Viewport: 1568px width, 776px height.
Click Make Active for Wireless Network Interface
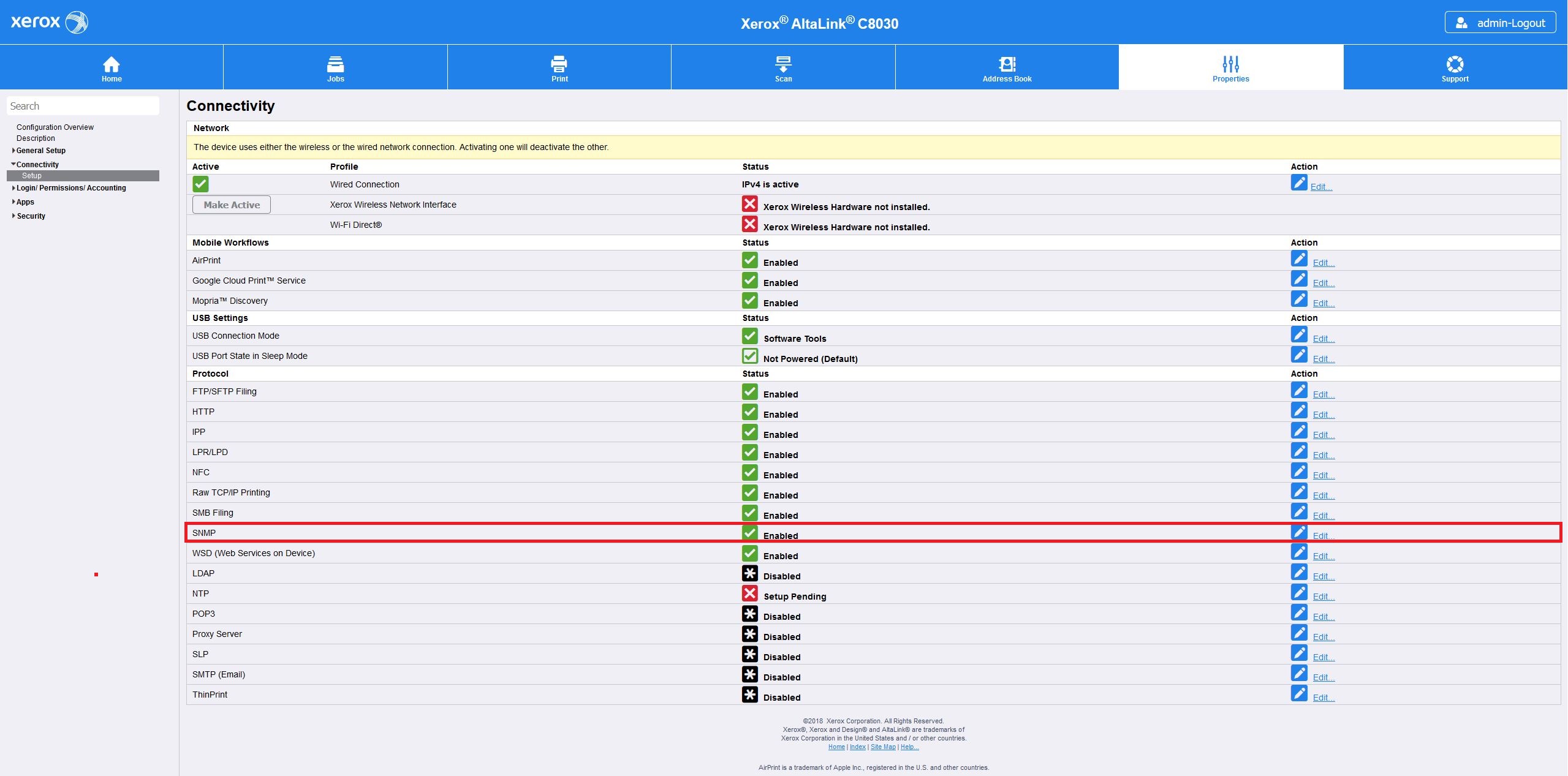(231, 204)
